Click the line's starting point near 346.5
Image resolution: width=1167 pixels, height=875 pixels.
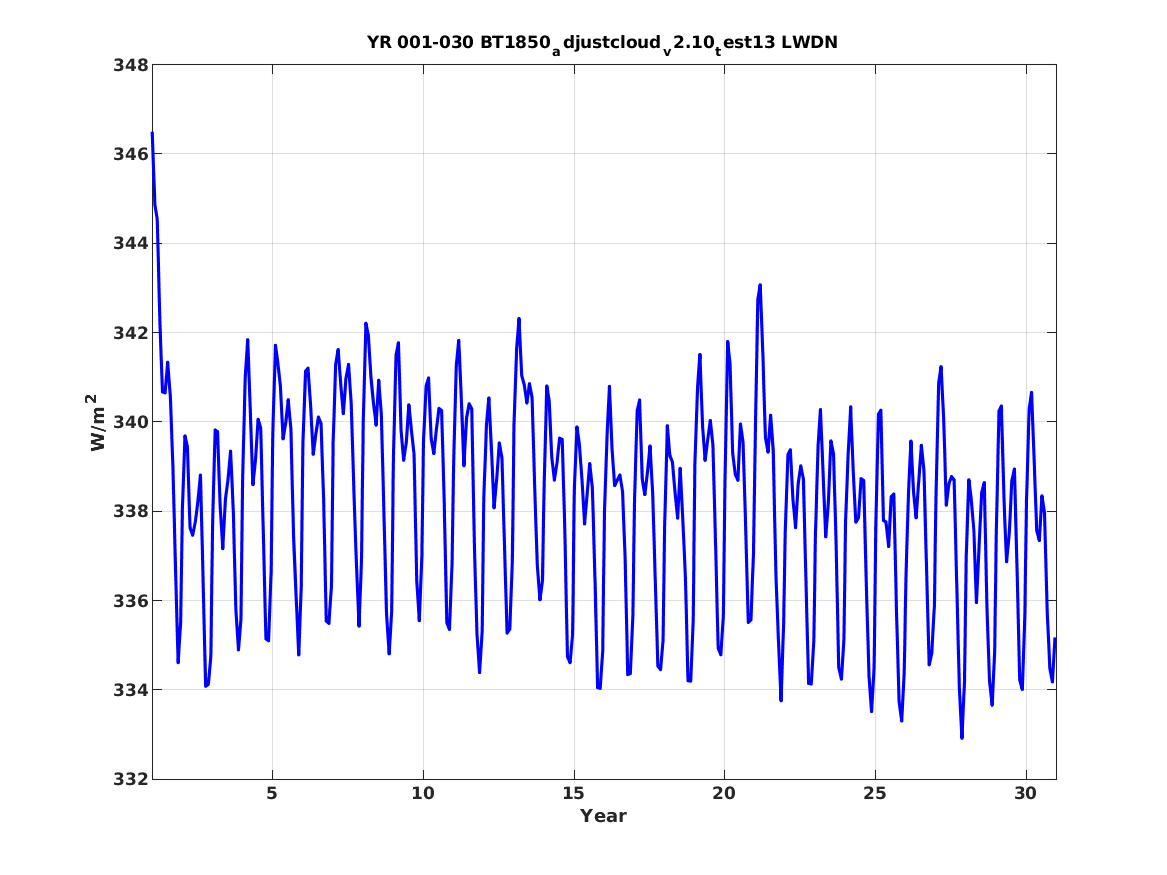click(153, 133)
